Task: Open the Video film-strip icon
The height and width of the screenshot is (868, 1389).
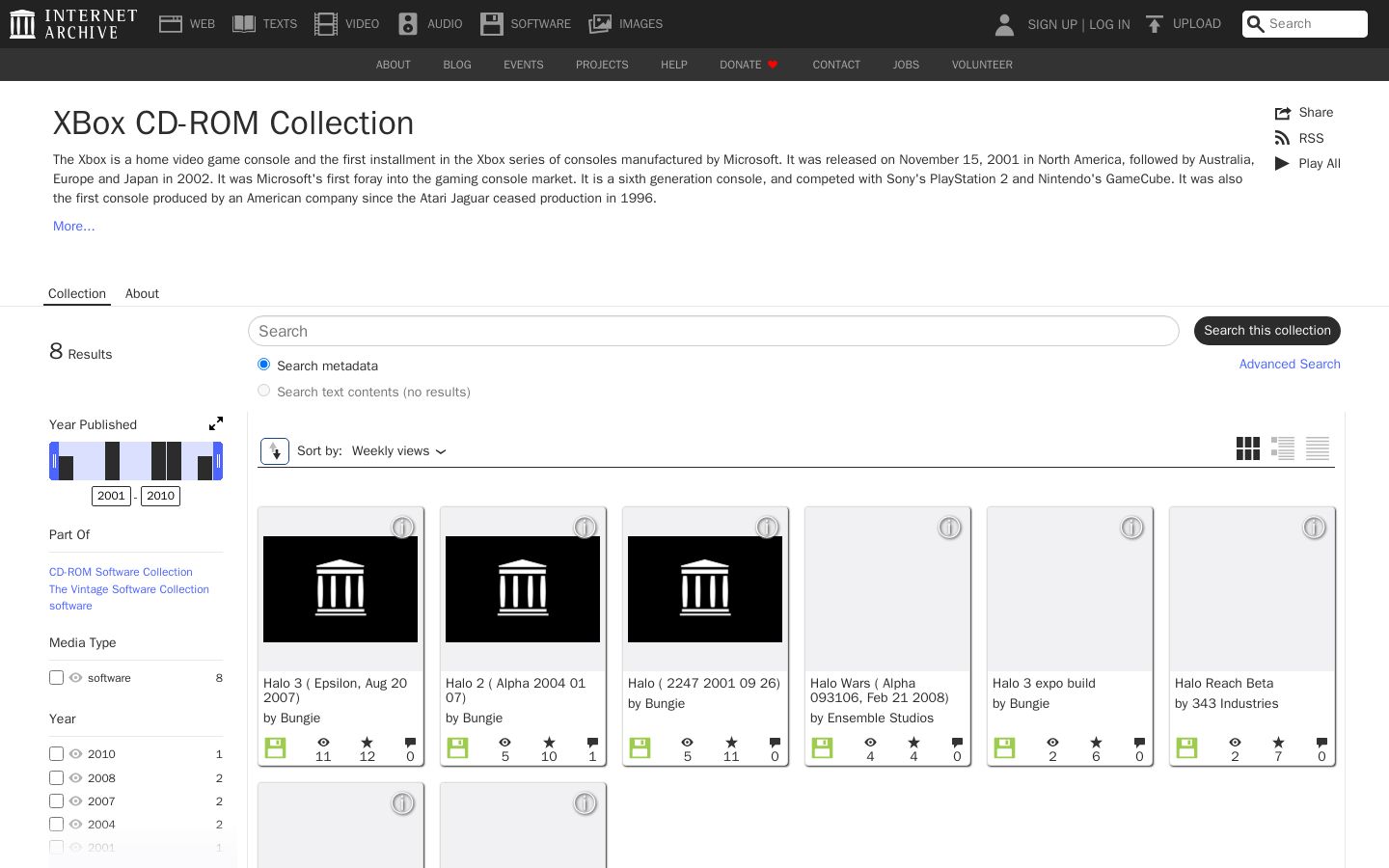Action: [326, 24]
